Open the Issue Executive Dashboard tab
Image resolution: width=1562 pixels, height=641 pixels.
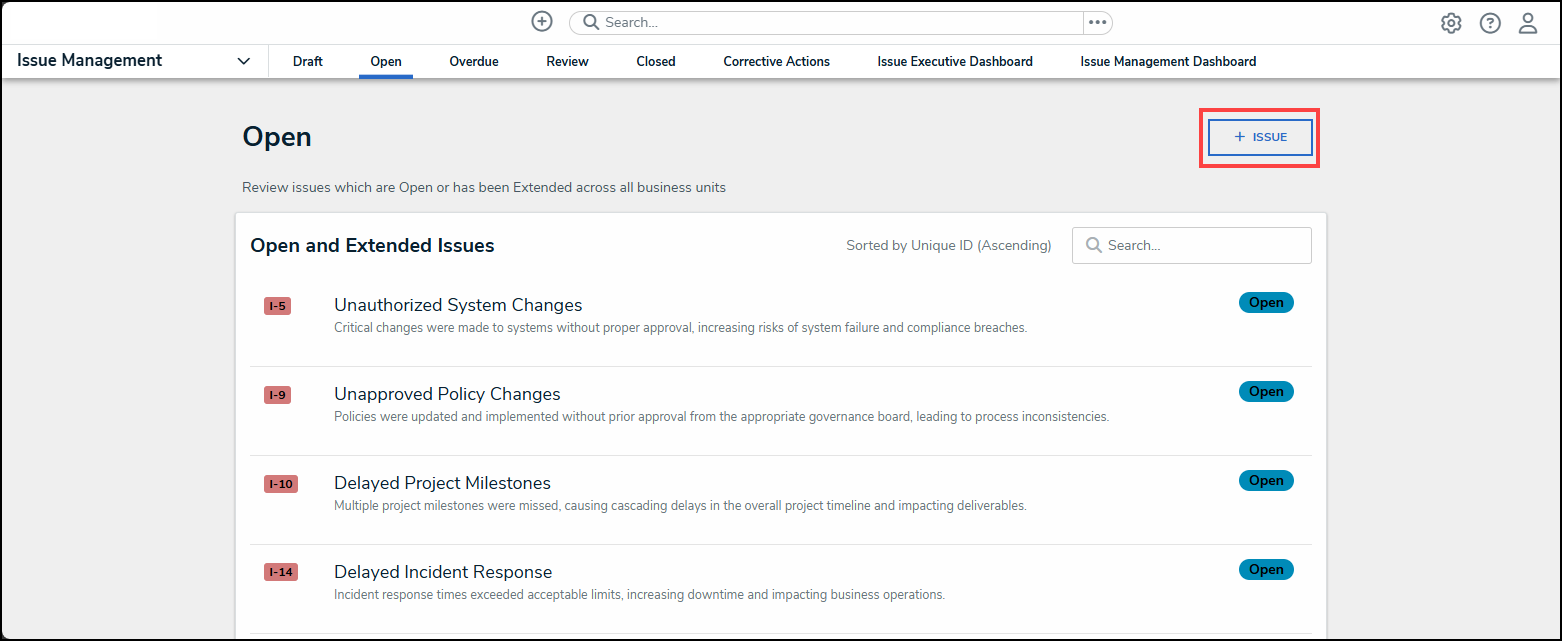click(955, 62)
